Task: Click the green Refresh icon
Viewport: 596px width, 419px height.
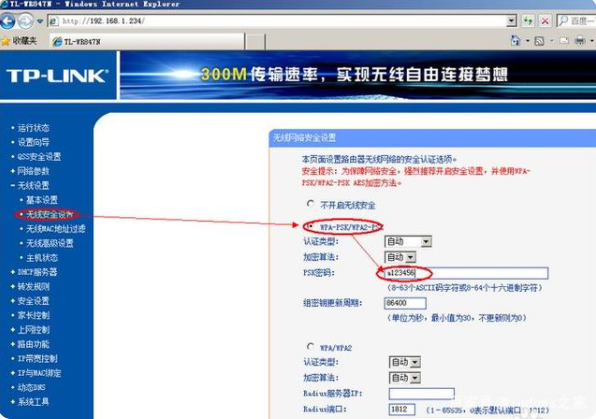Action: point(528,21)
